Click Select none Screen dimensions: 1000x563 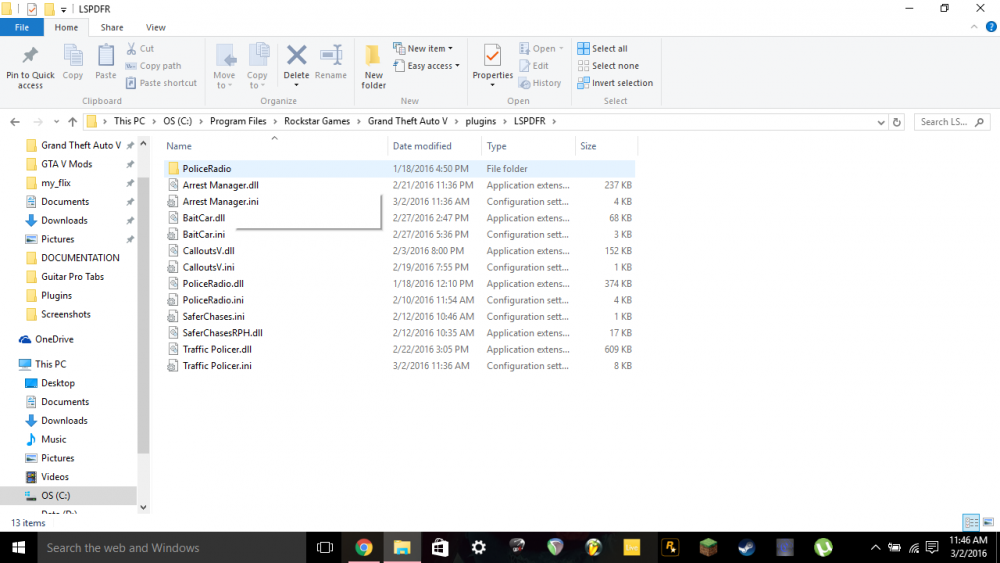[x=608, y=66]
